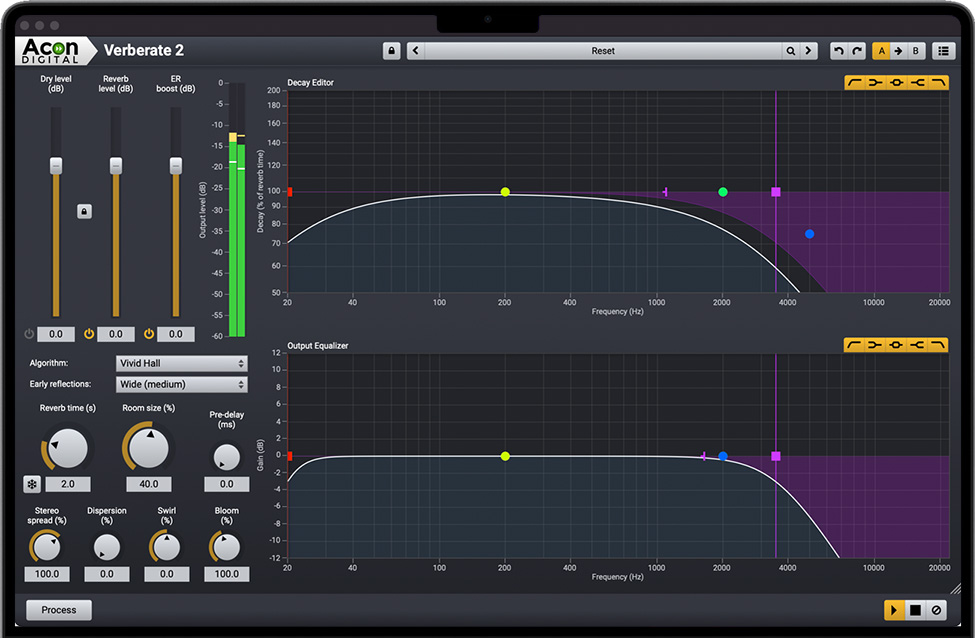This screenshot has width=975, height=638.
Task: Click the undo arrow icon
Action: click(x=838, y=51)
